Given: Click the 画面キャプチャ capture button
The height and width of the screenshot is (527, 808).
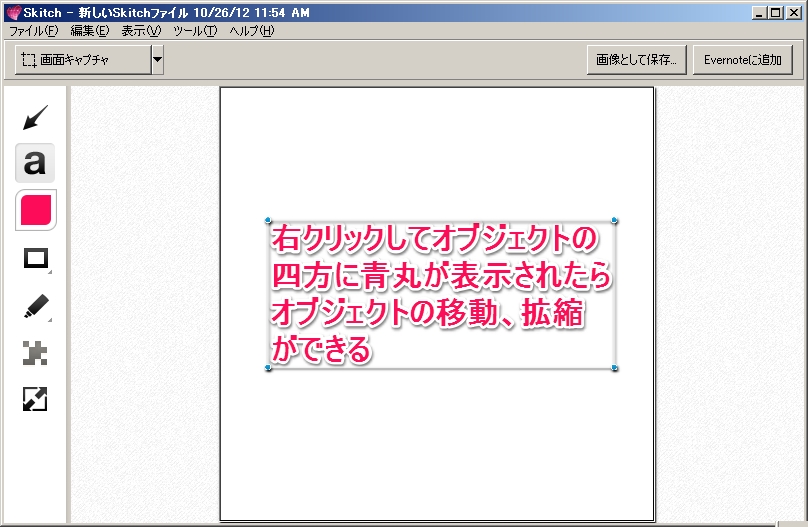Looking at the screenshot, I should 83,60.
